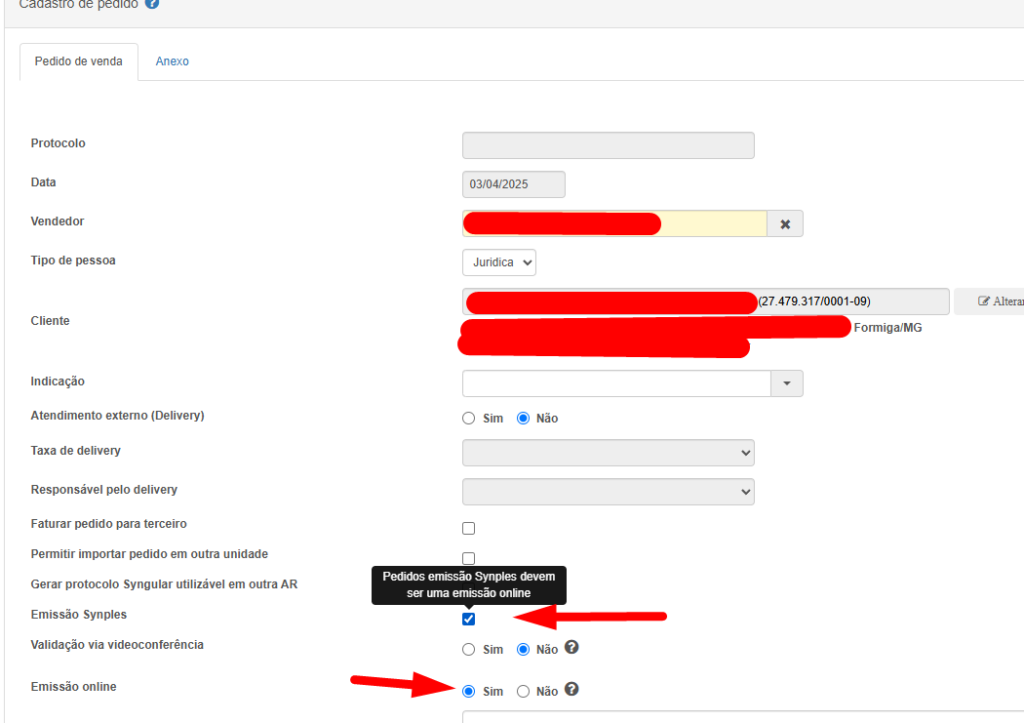Choose Sim for Validação via videoconferência
This screenshot has height=723, width=1024.
469,649
